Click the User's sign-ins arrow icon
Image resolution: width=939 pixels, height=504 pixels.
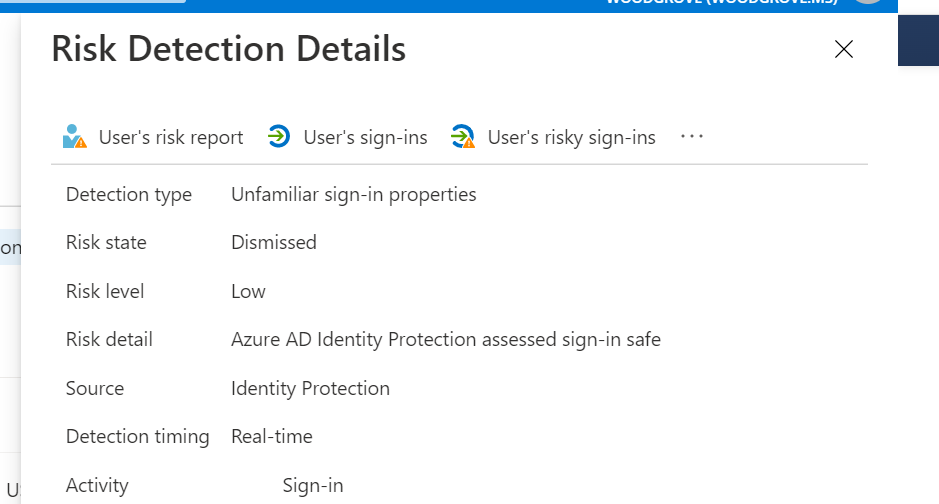point(278,136)
